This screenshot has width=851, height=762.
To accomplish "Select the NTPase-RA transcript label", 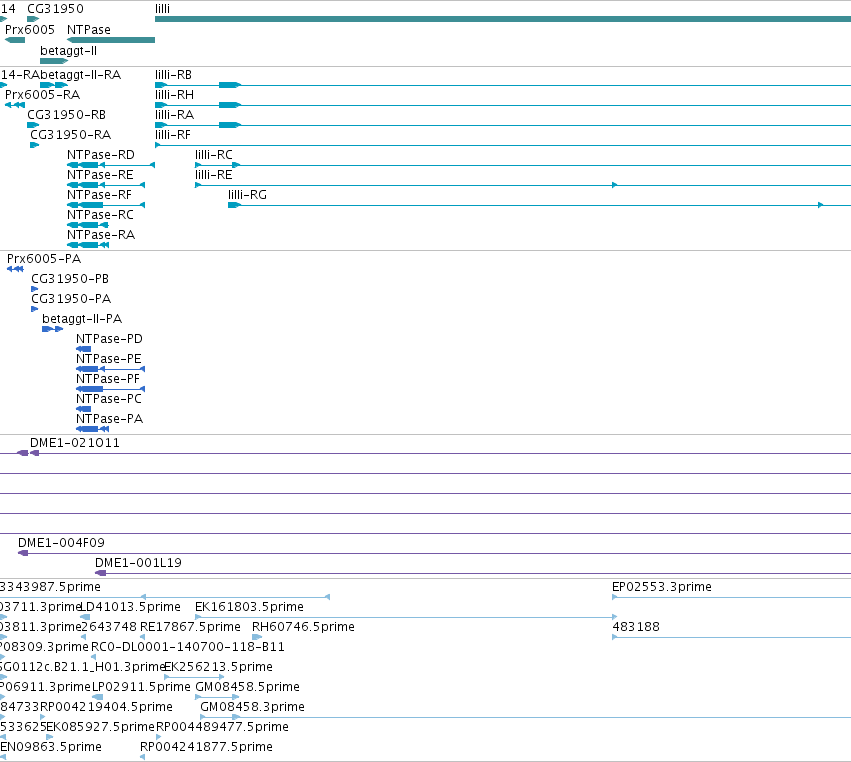I will click(101, 235).
